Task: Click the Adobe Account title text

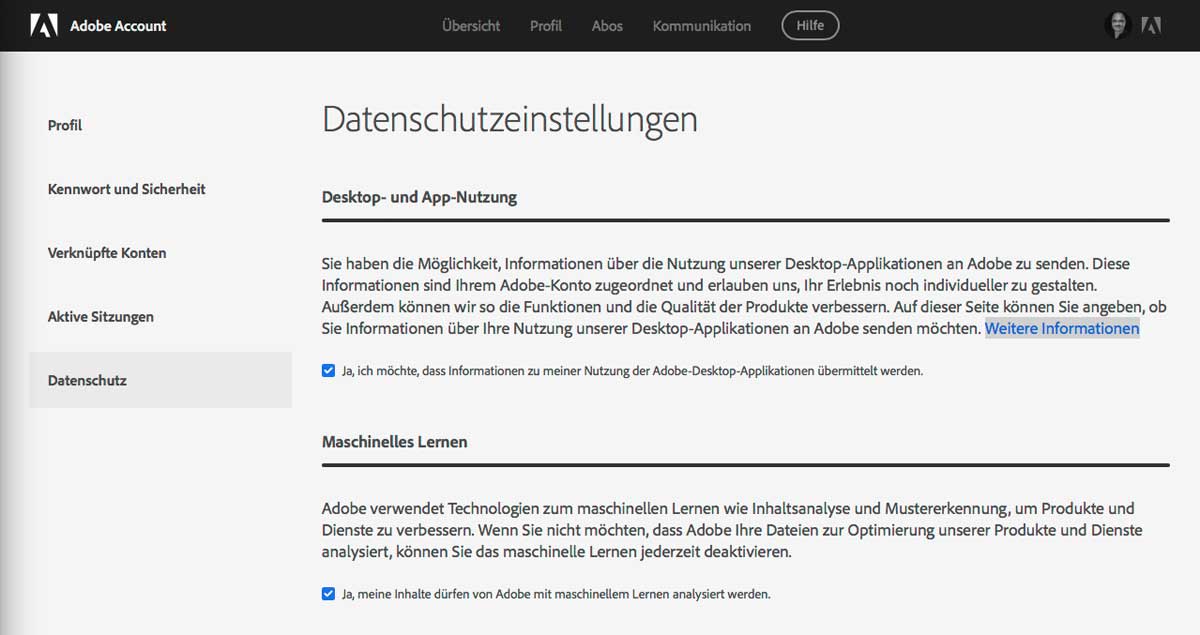Action: click(x=118, y=26)
